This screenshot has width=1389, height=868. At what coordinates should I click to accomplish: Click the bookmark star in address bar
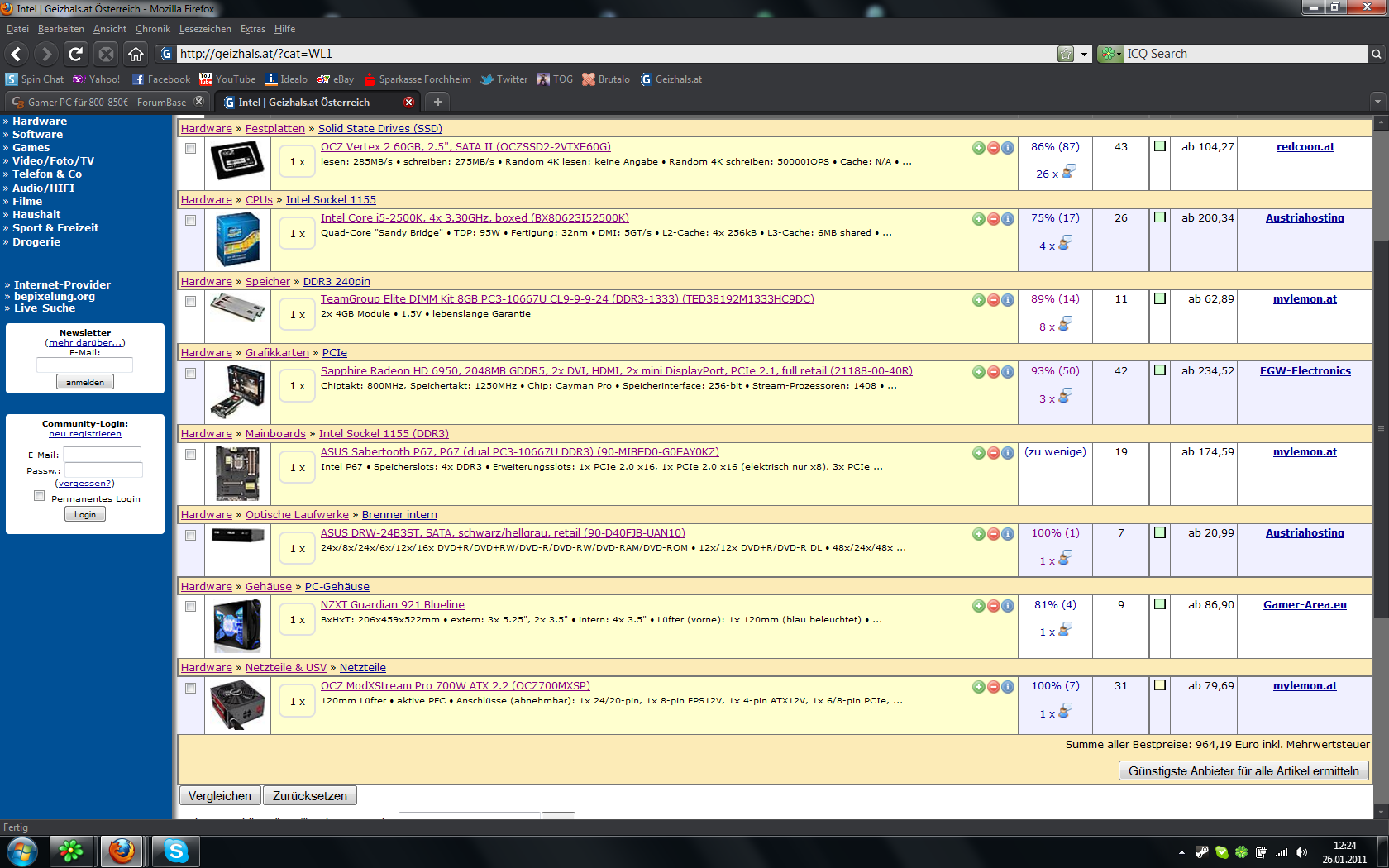(x=1066, y=54)
